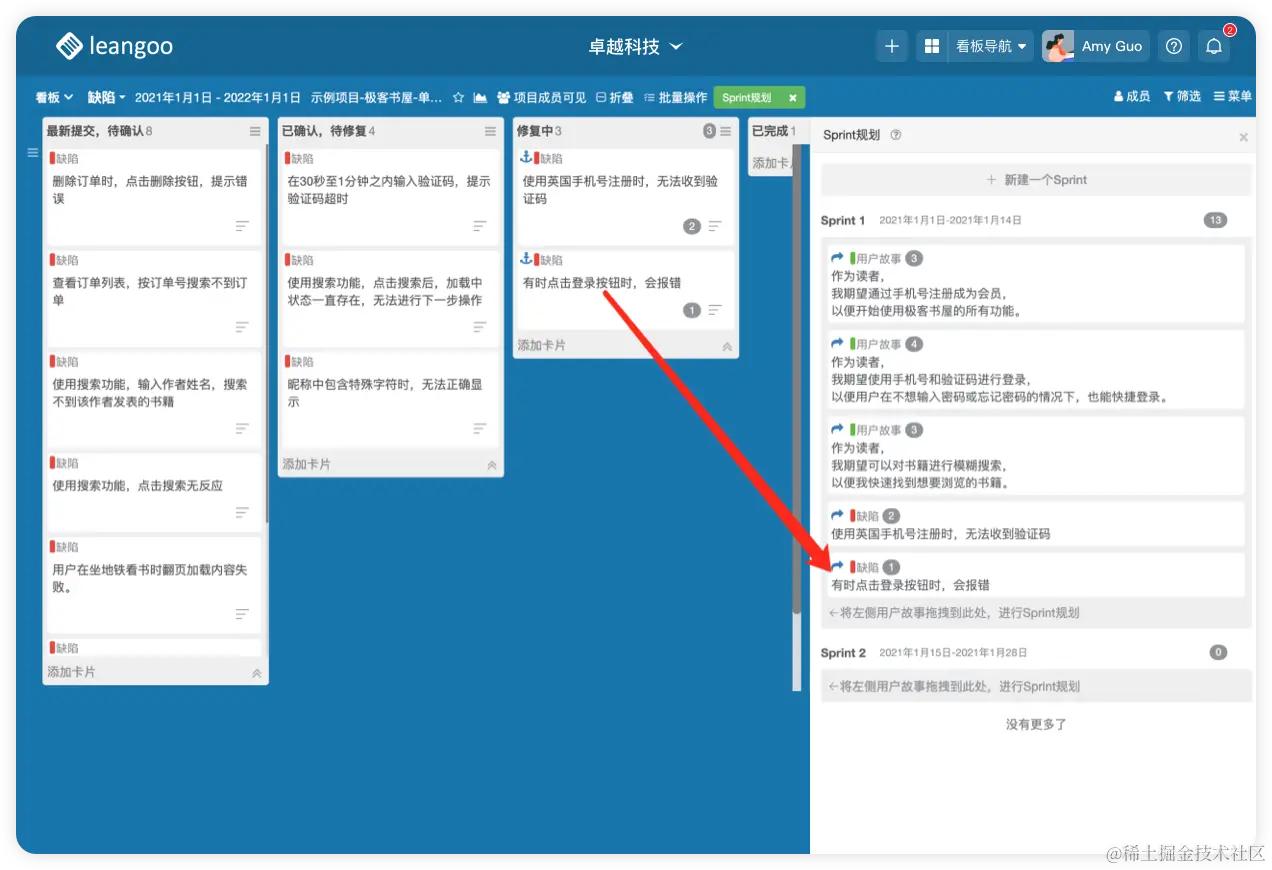The height and width of the screenshot is (870, 1272).
Task: Click Sprint 2 count badge 0
Action: point(1218,653)
